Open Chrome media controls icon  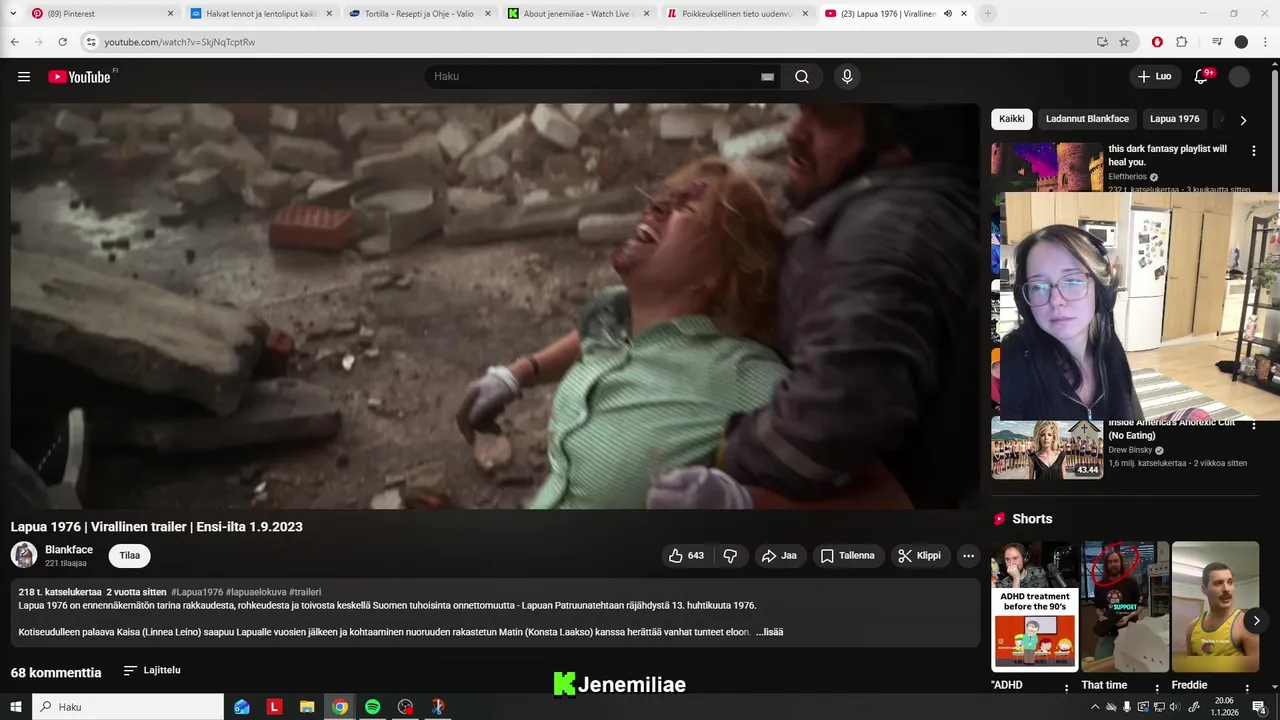coord(1217,42)
